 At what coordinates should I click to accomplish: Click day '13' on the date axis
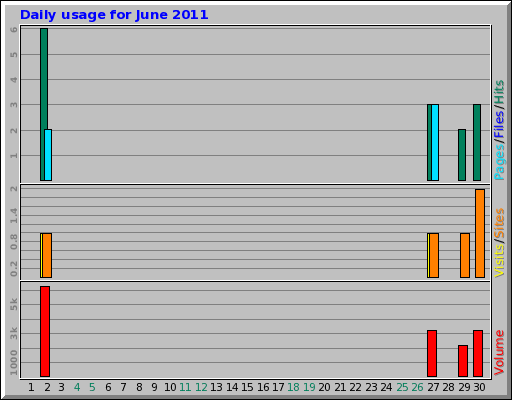[x=216, y=387]
